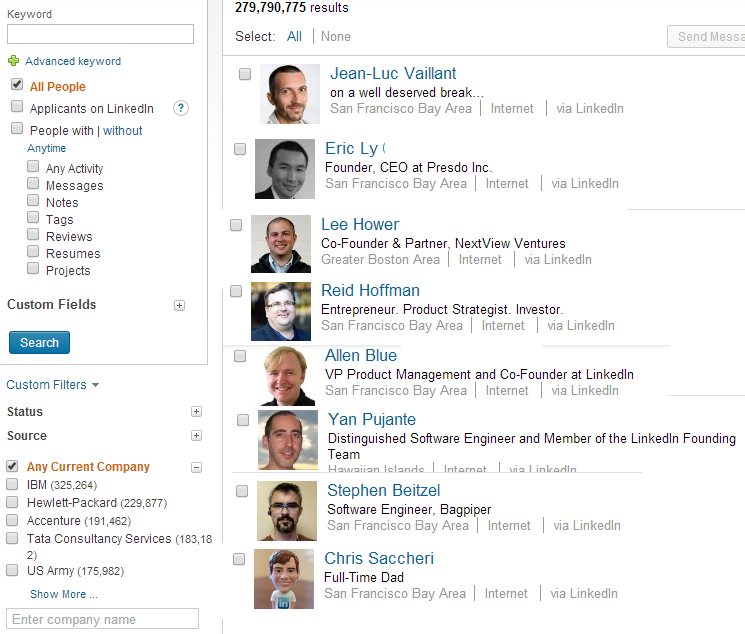Screen dimensions: 745x634
Task: Click Show More companies link
Action: [x=63, y=594]
